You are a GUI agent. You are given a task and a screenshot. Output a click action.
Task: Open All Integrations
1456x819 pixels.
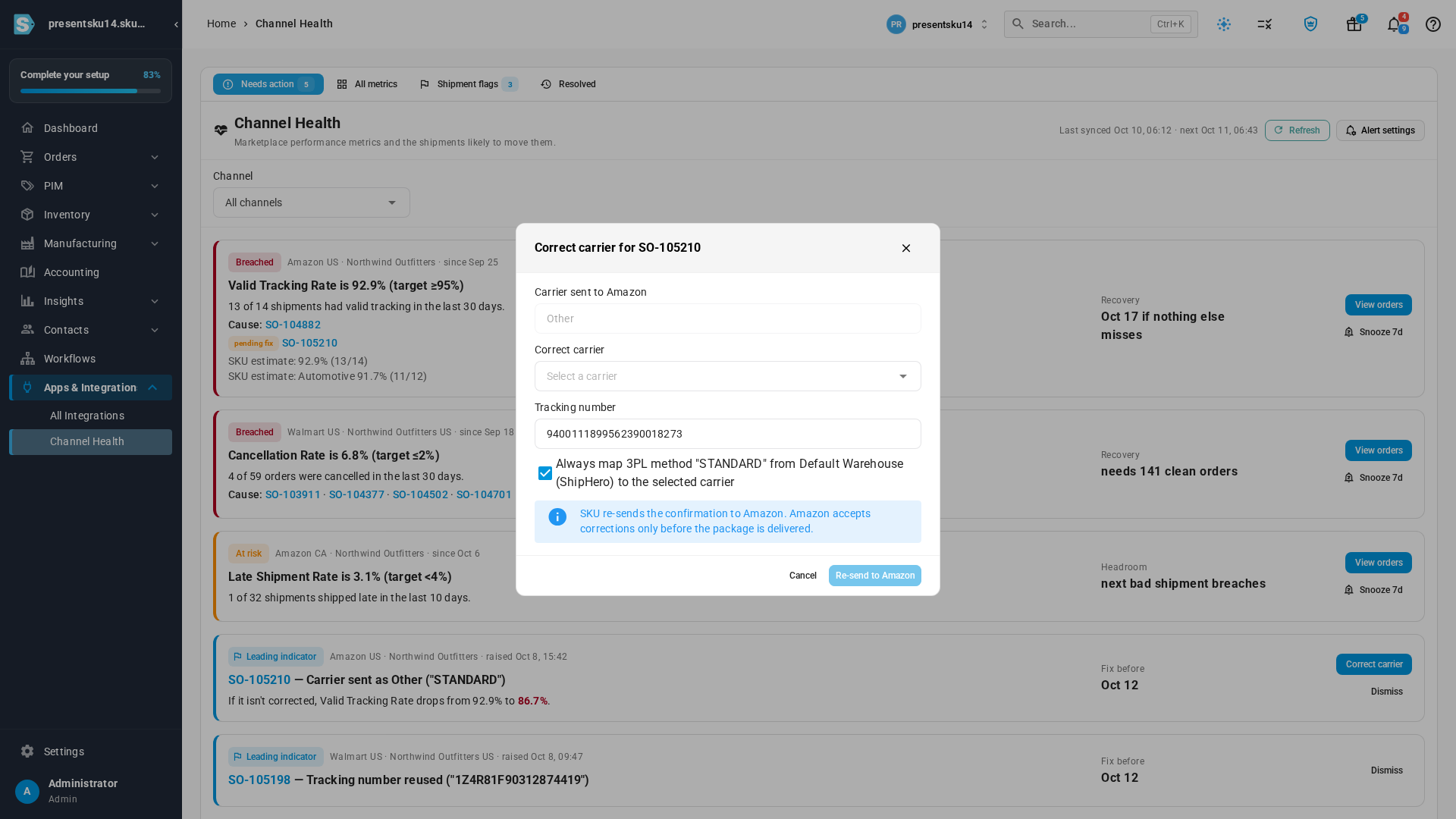coord(90,416)
